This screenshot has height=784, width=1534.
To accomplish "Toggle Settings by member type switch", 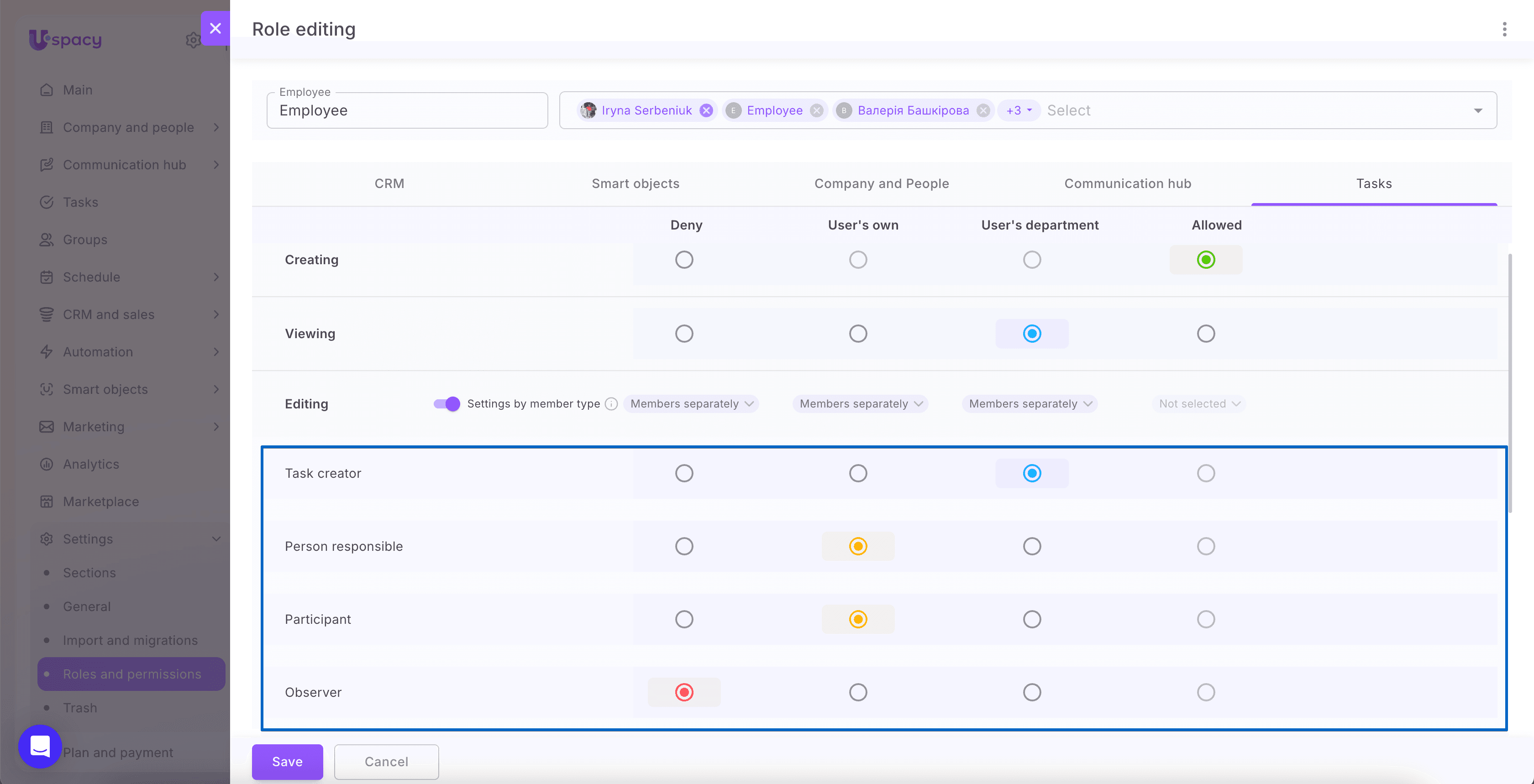I will point(447,403).
